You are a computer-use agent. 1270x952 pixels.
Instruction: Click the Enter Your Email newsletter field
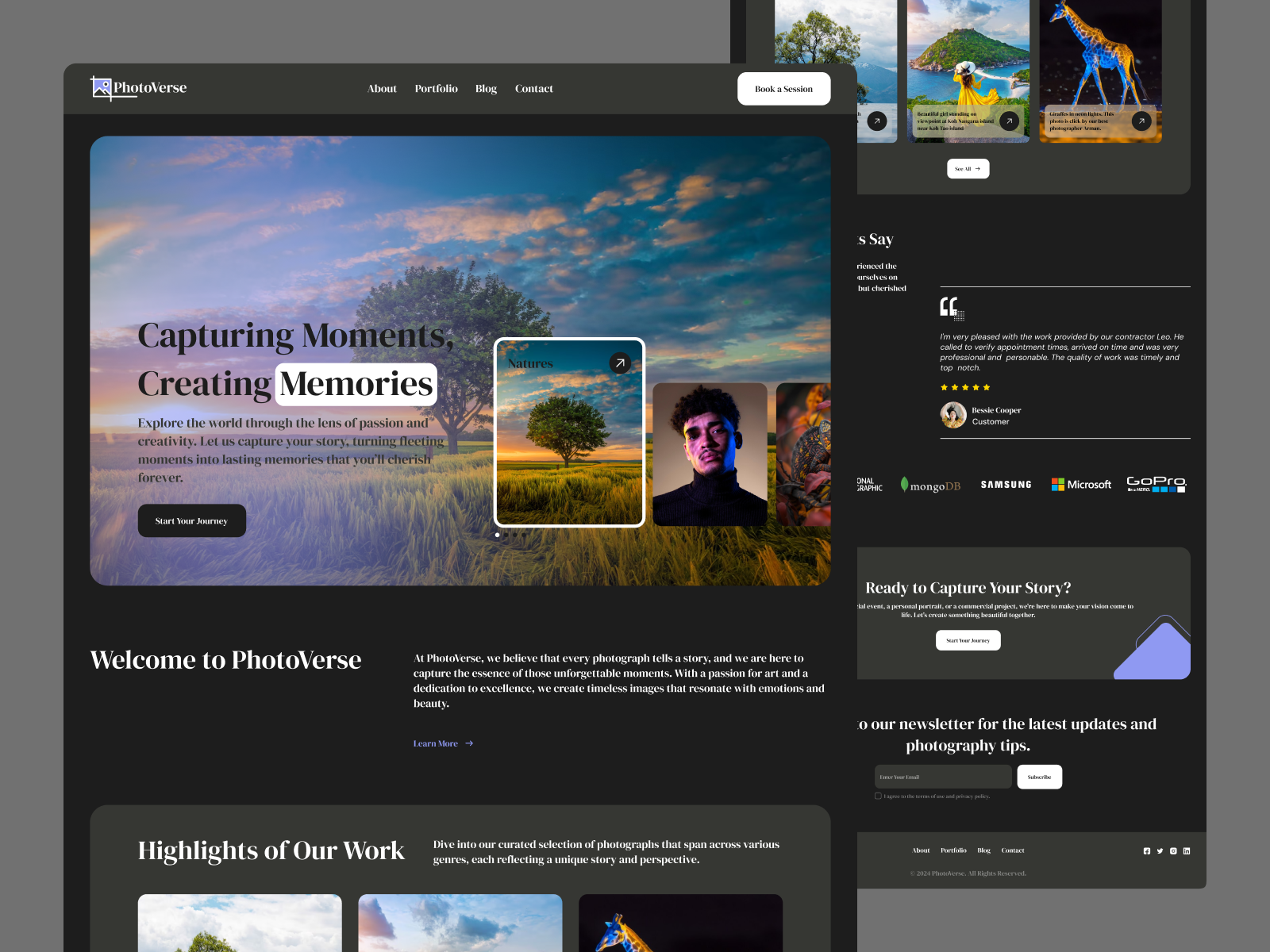coord(943,777)
